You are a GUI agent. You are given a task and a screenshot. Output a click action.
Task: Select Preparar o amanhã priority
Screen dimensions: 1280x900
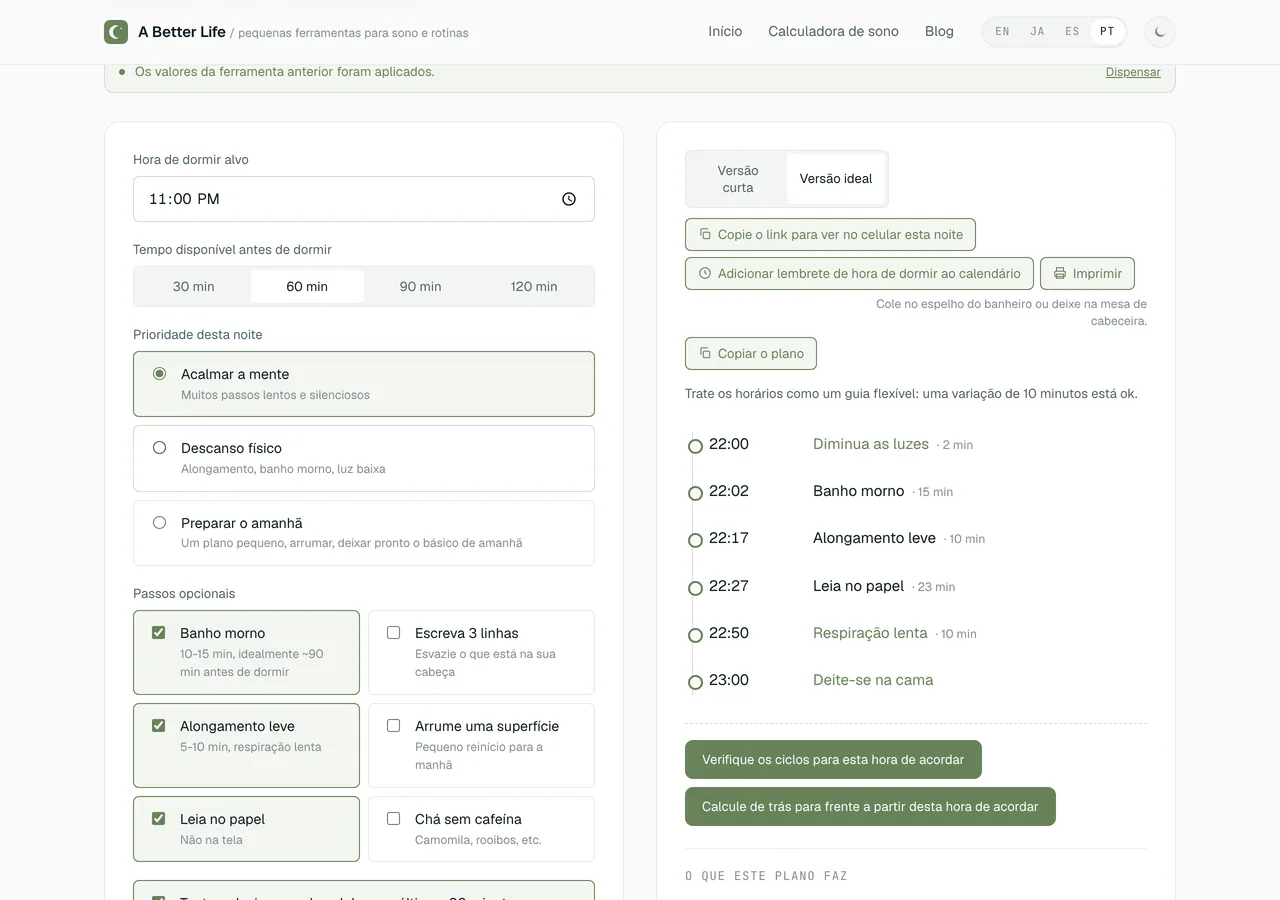tap(364, 533)
